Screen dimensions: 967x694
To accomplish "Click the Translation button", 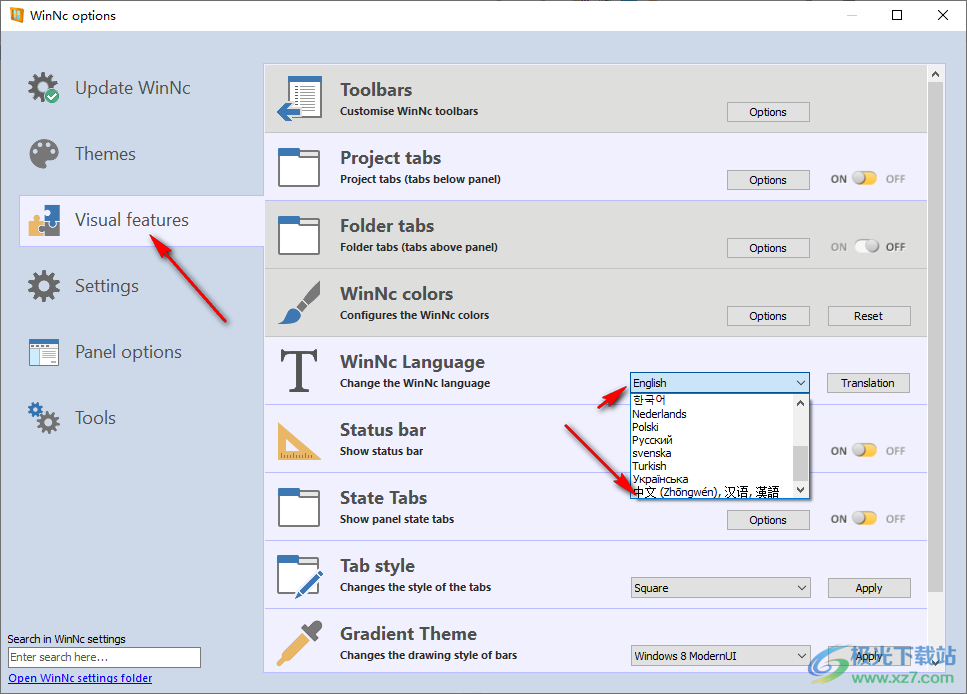I will 868,383.
